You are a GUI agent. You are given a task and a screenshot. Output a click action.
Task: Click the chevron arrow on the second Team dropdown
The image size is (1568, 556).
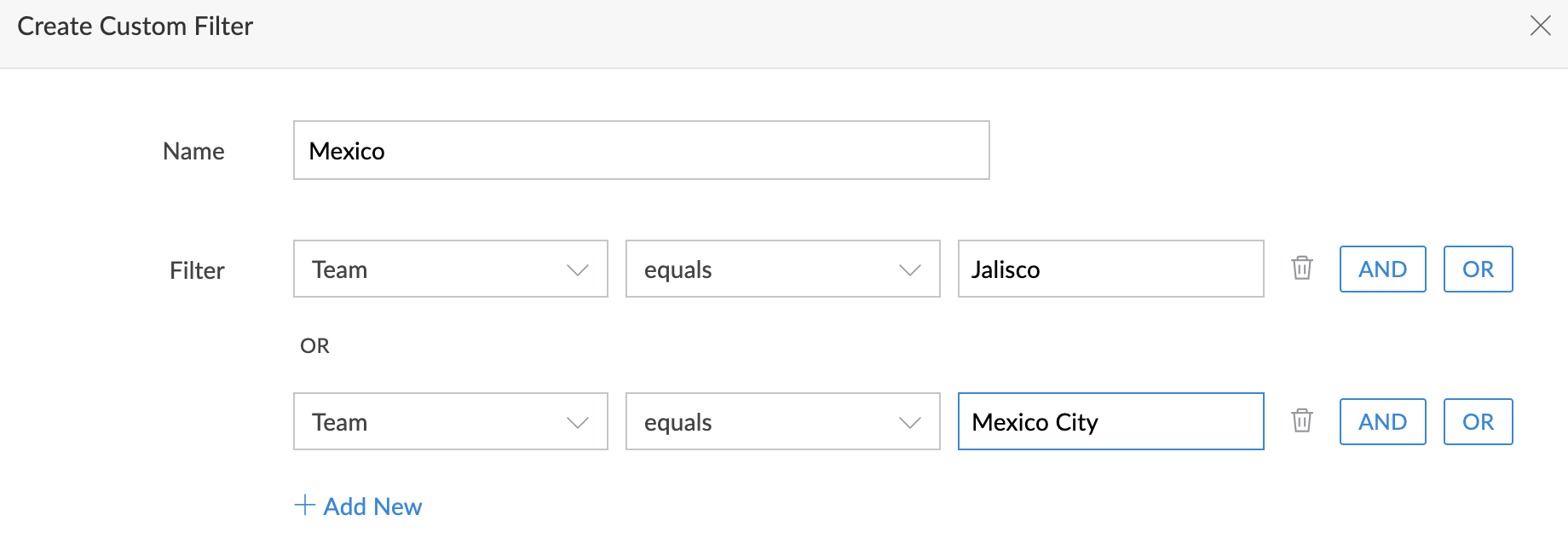tap(578, 423)
